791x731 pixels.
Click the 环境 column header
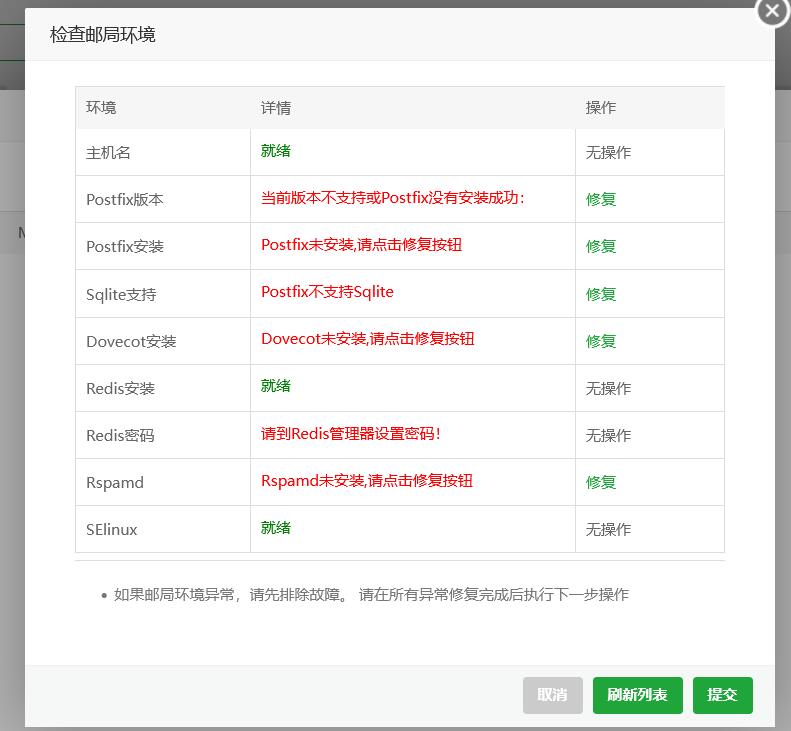point(101,107)
